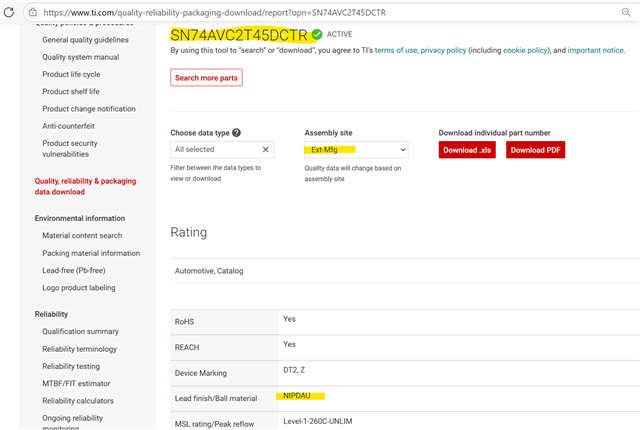Click the Search more parts button
Screen dimensions: 640x430
[206, 78]
